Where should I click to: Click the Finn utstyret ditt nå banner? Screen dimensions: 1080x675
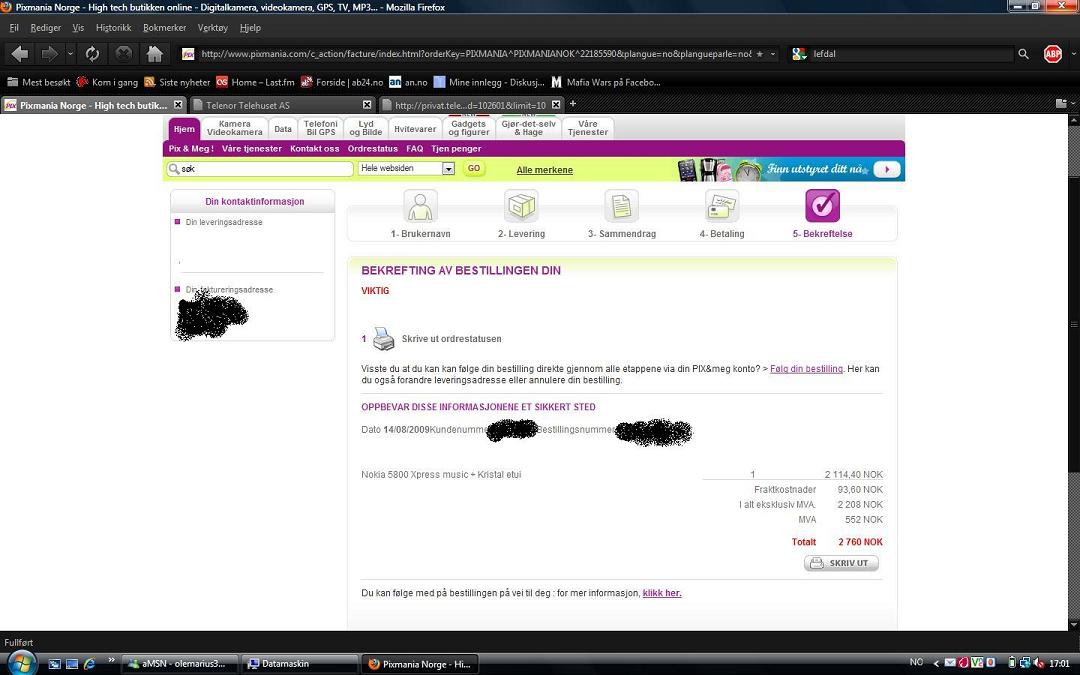pos(789,169)
